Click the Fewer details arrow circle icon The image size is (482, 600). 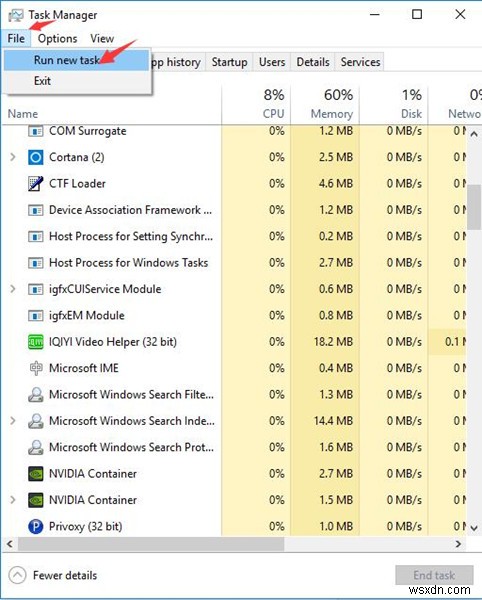coord(17,575)
